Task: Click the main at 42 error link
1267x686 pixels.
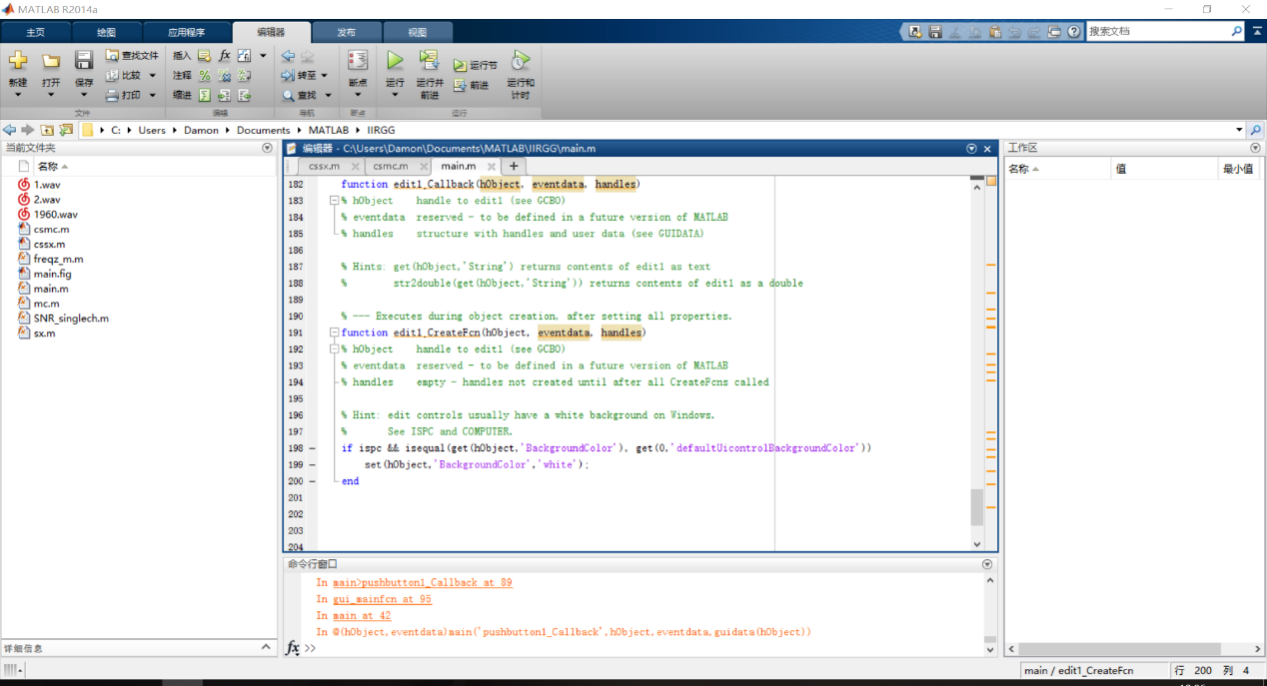Action: 361,616
